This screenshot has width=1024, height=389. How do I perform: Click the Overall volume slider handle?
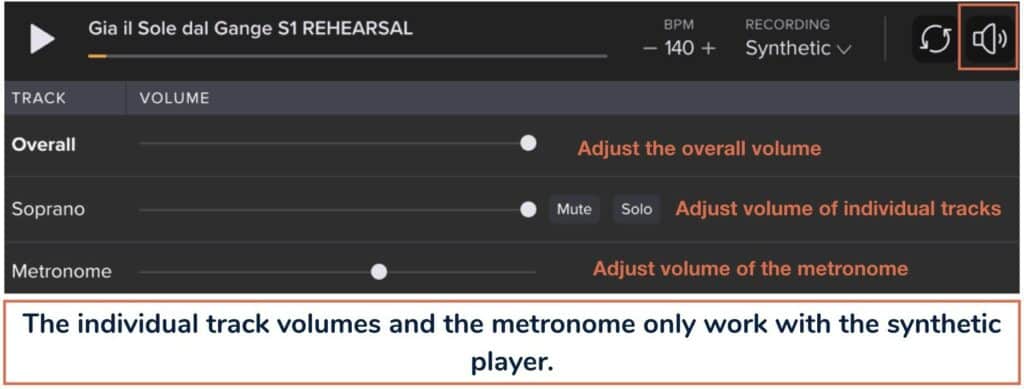[528, 143]
